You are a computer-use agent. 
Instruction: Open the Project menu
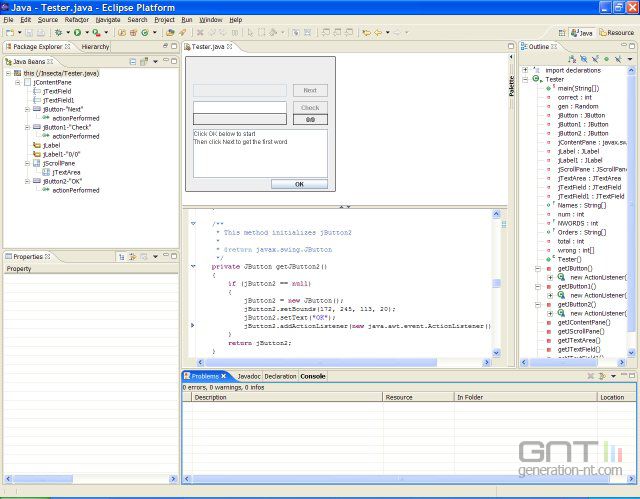pos(164,20)
